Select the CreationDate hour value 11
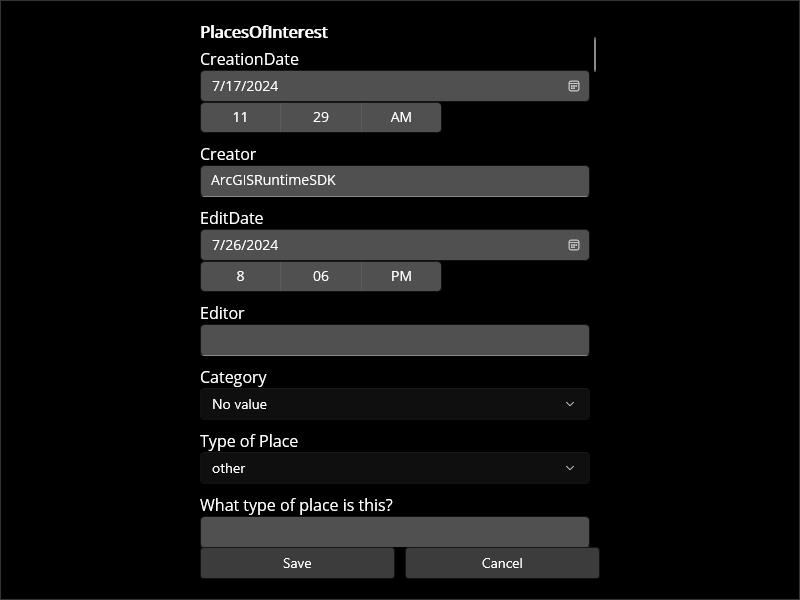 point(240,117)
